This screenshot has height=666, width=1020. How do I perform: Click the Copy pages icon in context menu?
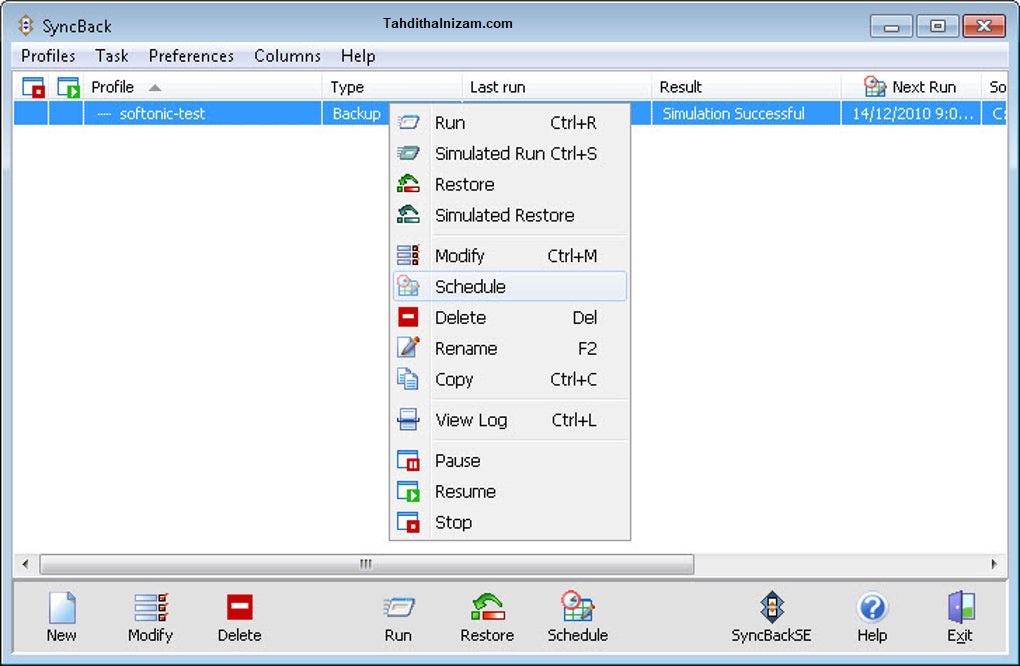click(409, 379)
